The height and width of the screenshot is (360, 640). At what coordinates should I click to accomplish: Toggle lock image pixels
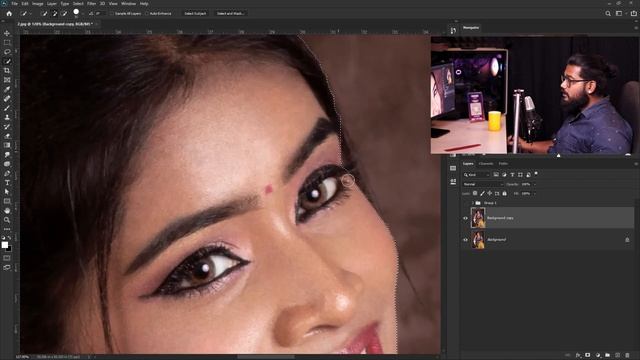pyautogui.click(x=482, y=193)
